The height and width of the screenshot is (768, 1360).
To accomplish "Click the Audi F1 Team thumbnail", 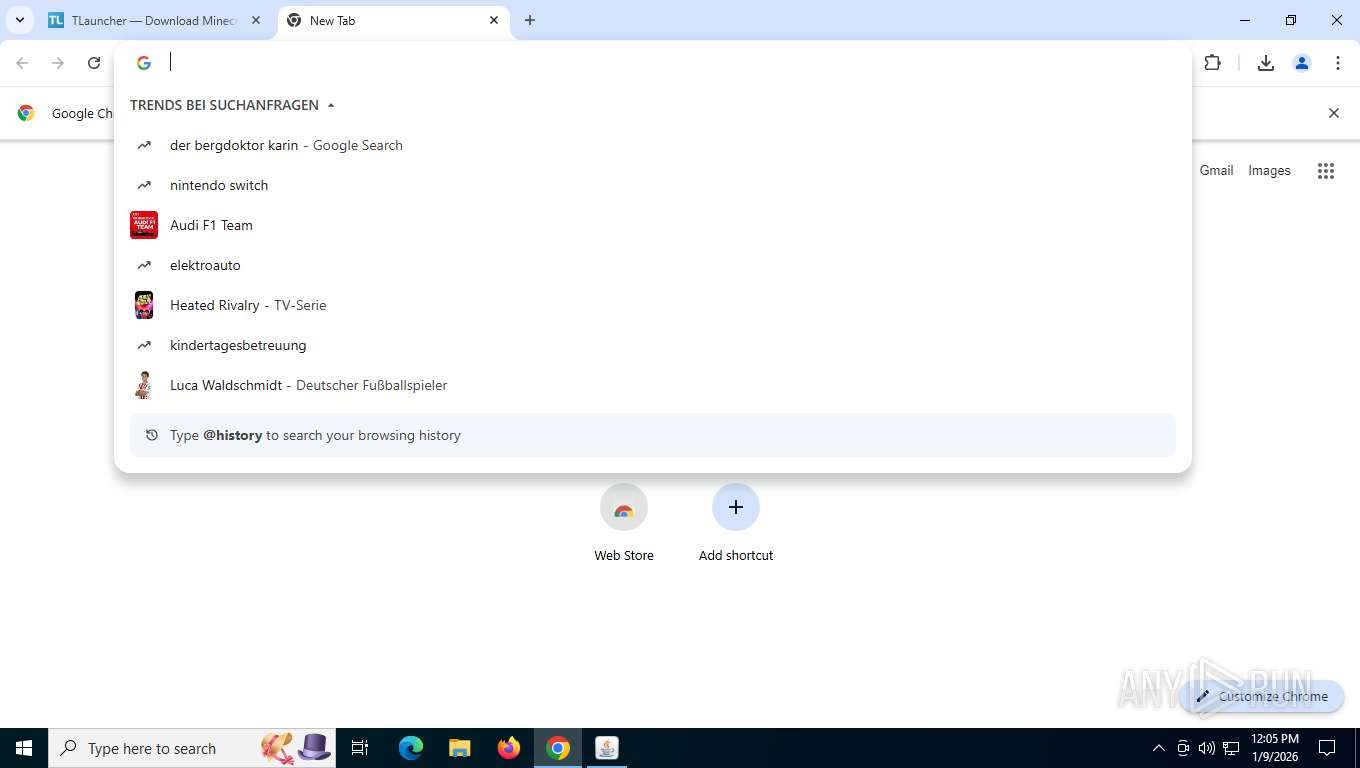I will click(144, 225).
